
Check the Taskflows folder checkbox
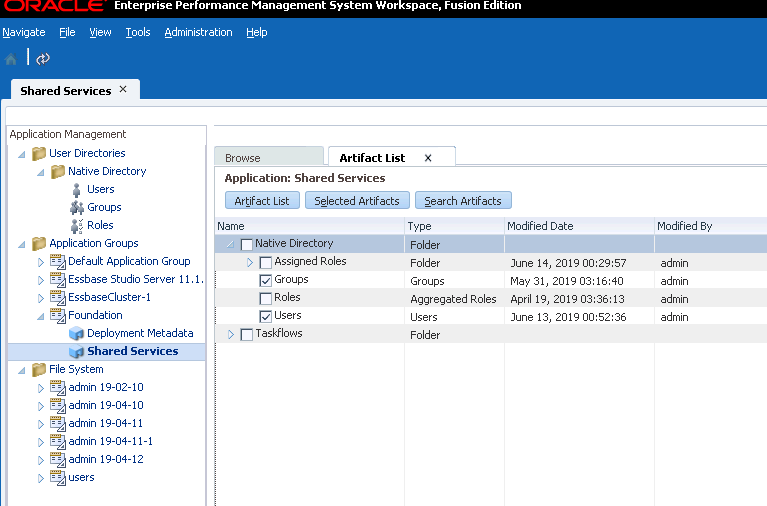coord(247,335)
